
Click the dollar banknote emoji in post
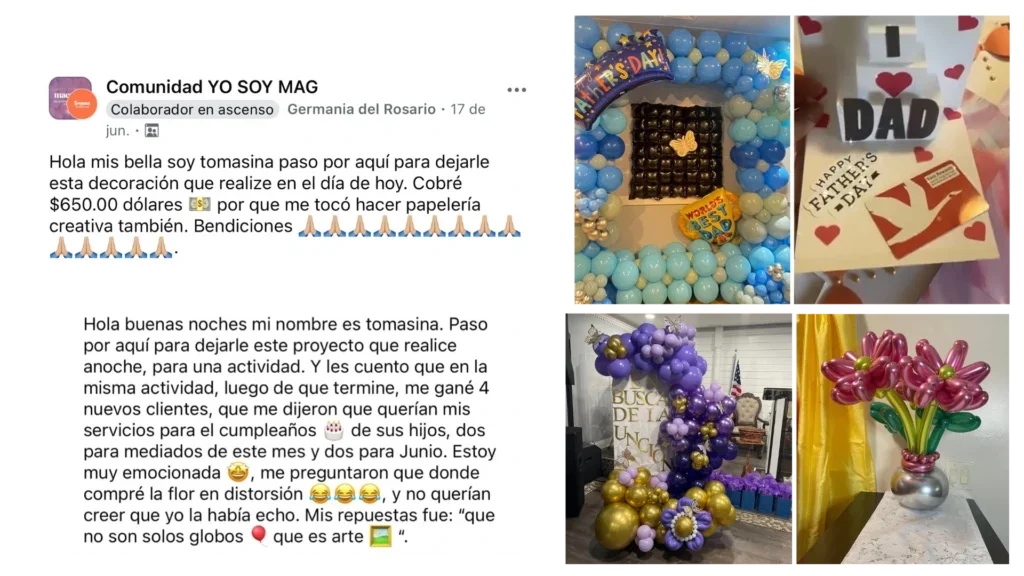click(199, 204)
